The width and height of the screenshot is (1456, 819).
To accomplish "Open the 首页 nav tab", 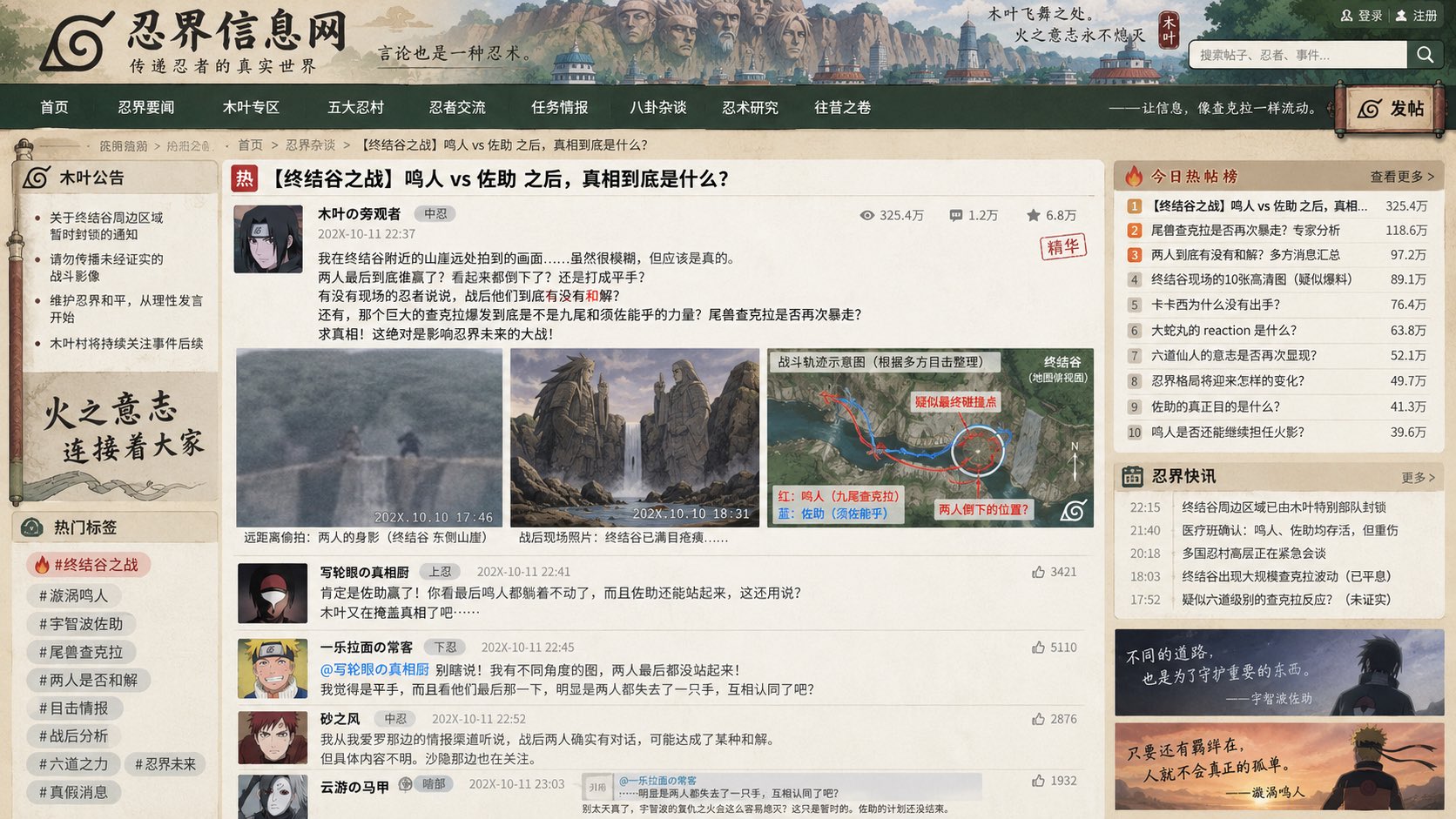I will (54, 107).
